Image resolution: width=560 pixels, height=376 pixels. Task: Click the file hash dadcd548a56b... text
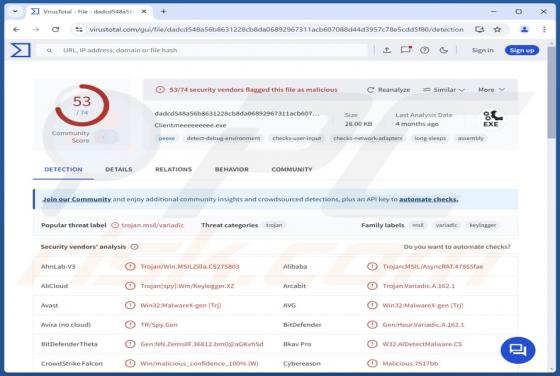tap(237, 114)
